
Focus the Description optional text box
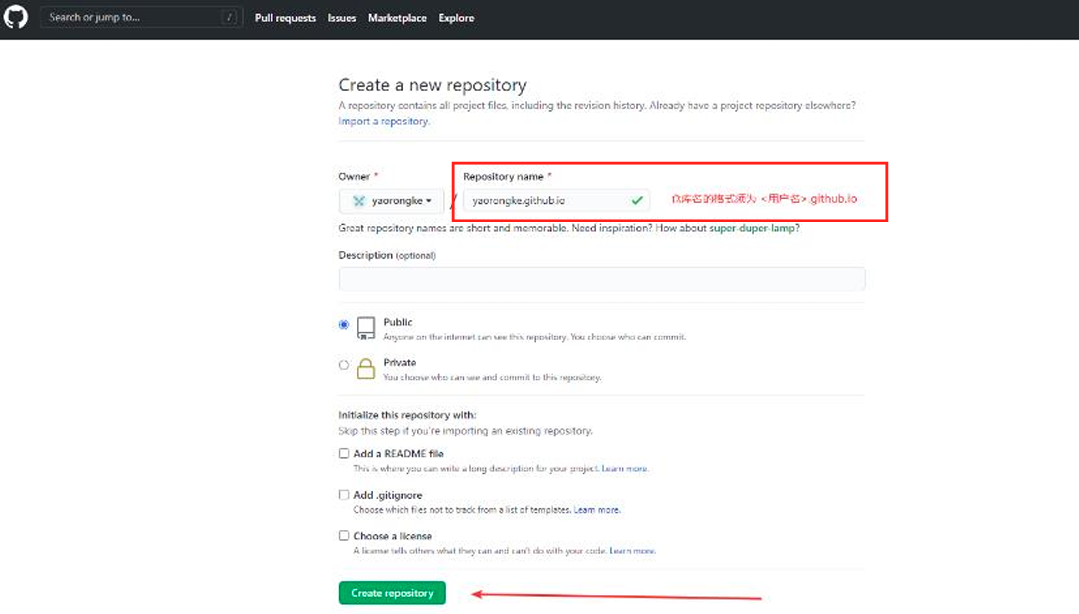click(x=602, y=279)
